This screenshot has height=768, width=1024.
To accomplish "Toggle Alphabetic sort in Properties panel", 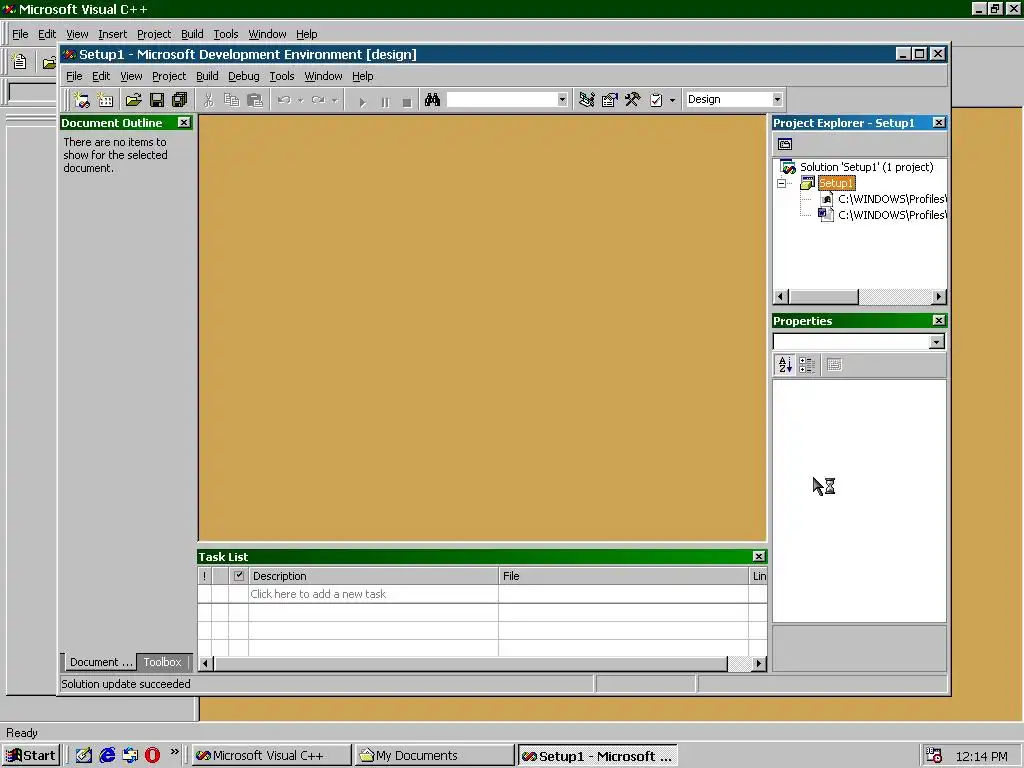I will click(785, 364).
